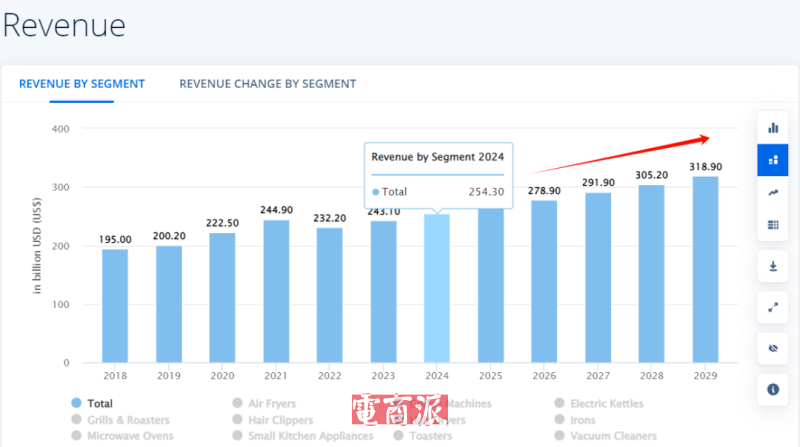
Task: Click the Small Kitchen Appliances legend label
Action: point(310,436)
